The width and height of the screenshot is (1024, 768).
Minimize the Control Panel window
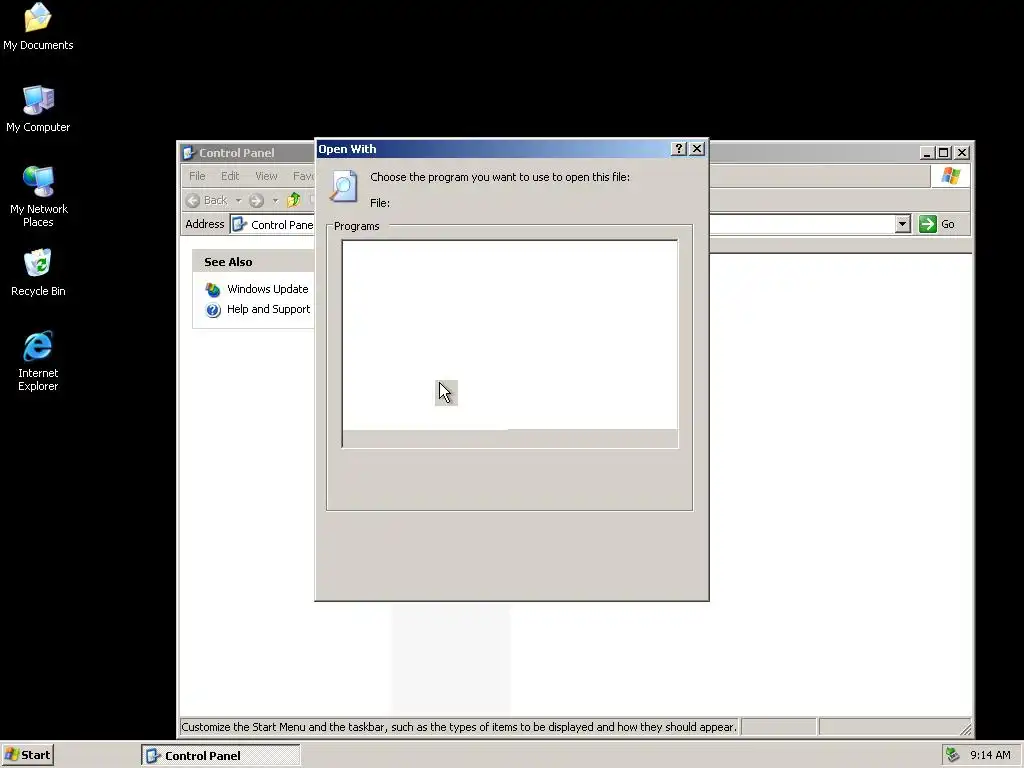tap(927, 153)
